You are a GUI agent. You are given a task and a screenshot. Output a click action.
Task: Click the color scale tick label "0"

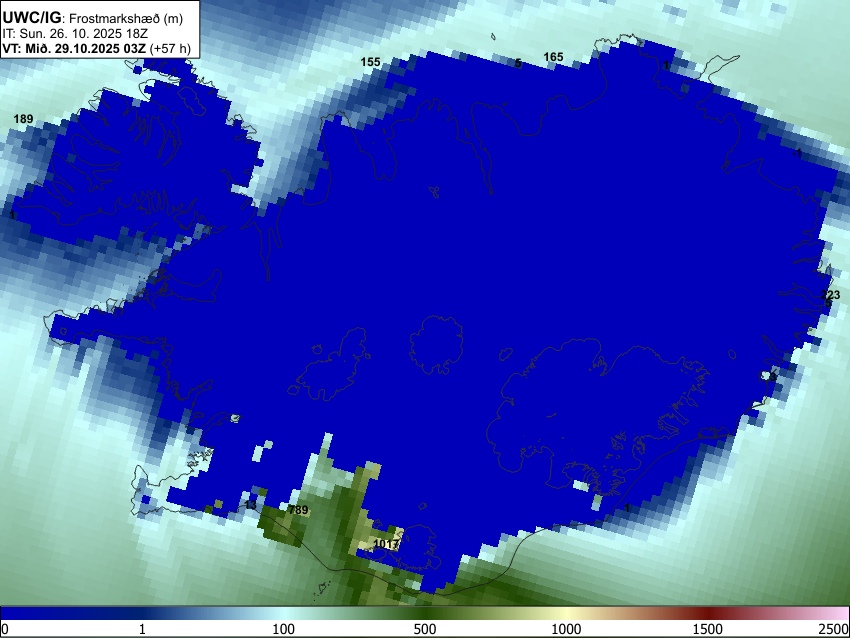click(5, 629)
